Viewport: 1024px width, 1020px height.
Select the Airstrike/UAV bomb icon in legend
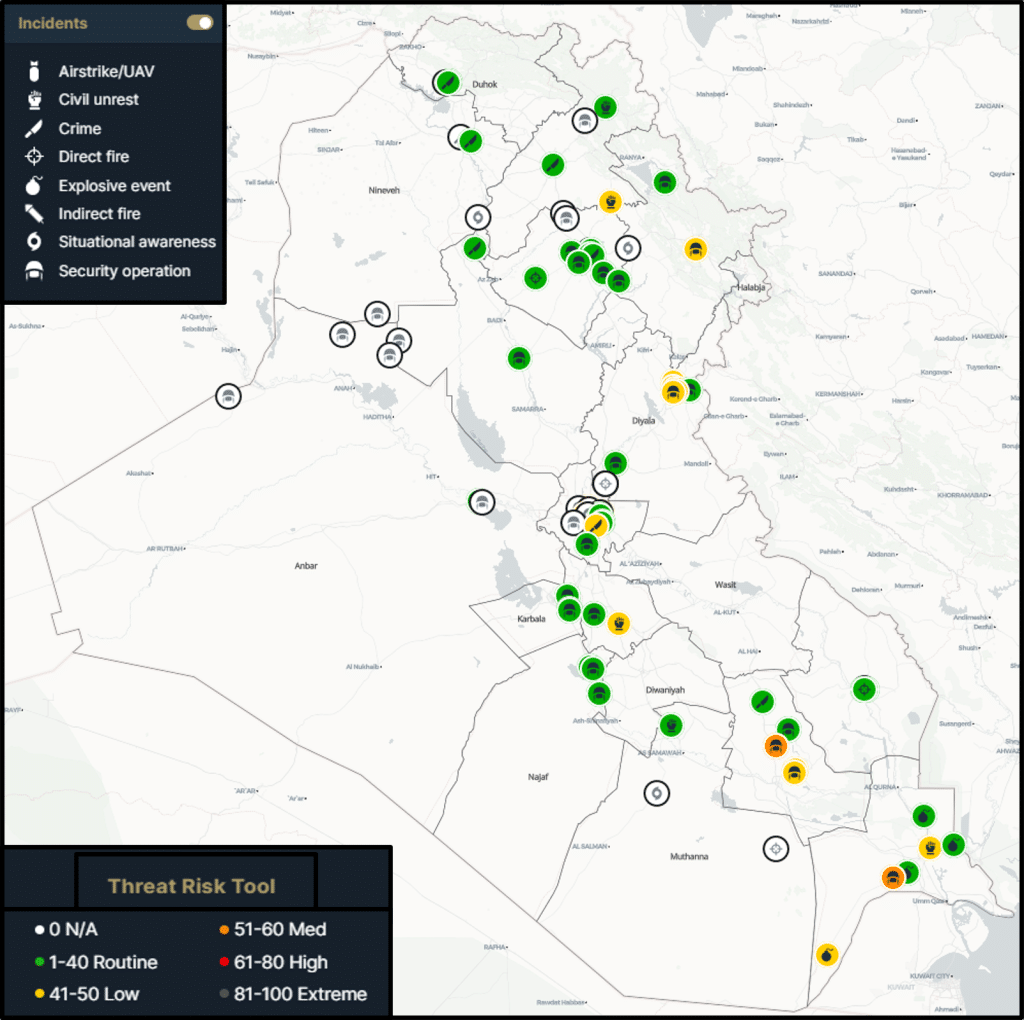click(x=35, y=72)
